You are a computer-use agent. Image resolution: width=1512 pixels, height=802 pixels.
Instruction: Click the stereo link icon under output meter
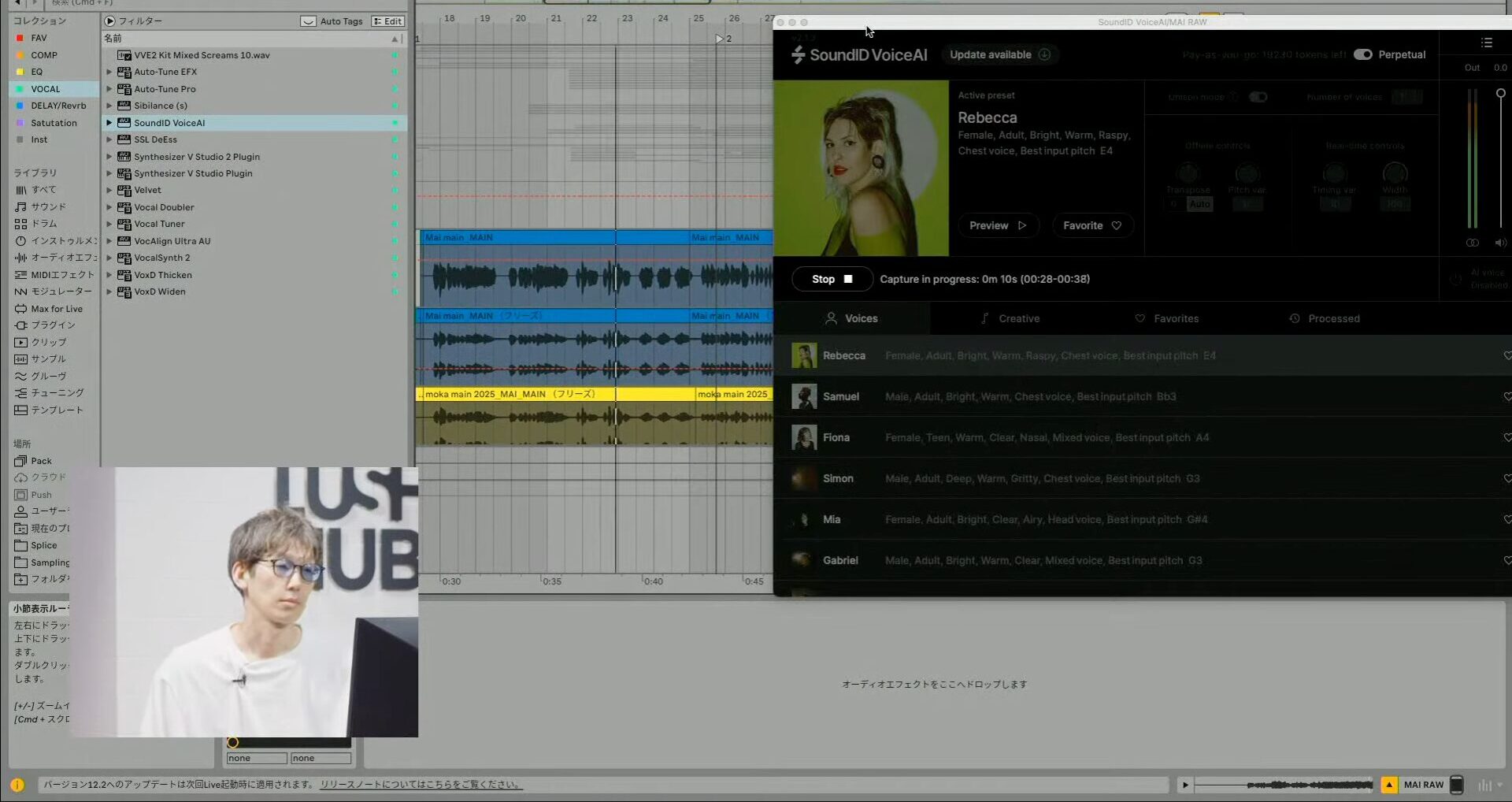[1472, 243]
